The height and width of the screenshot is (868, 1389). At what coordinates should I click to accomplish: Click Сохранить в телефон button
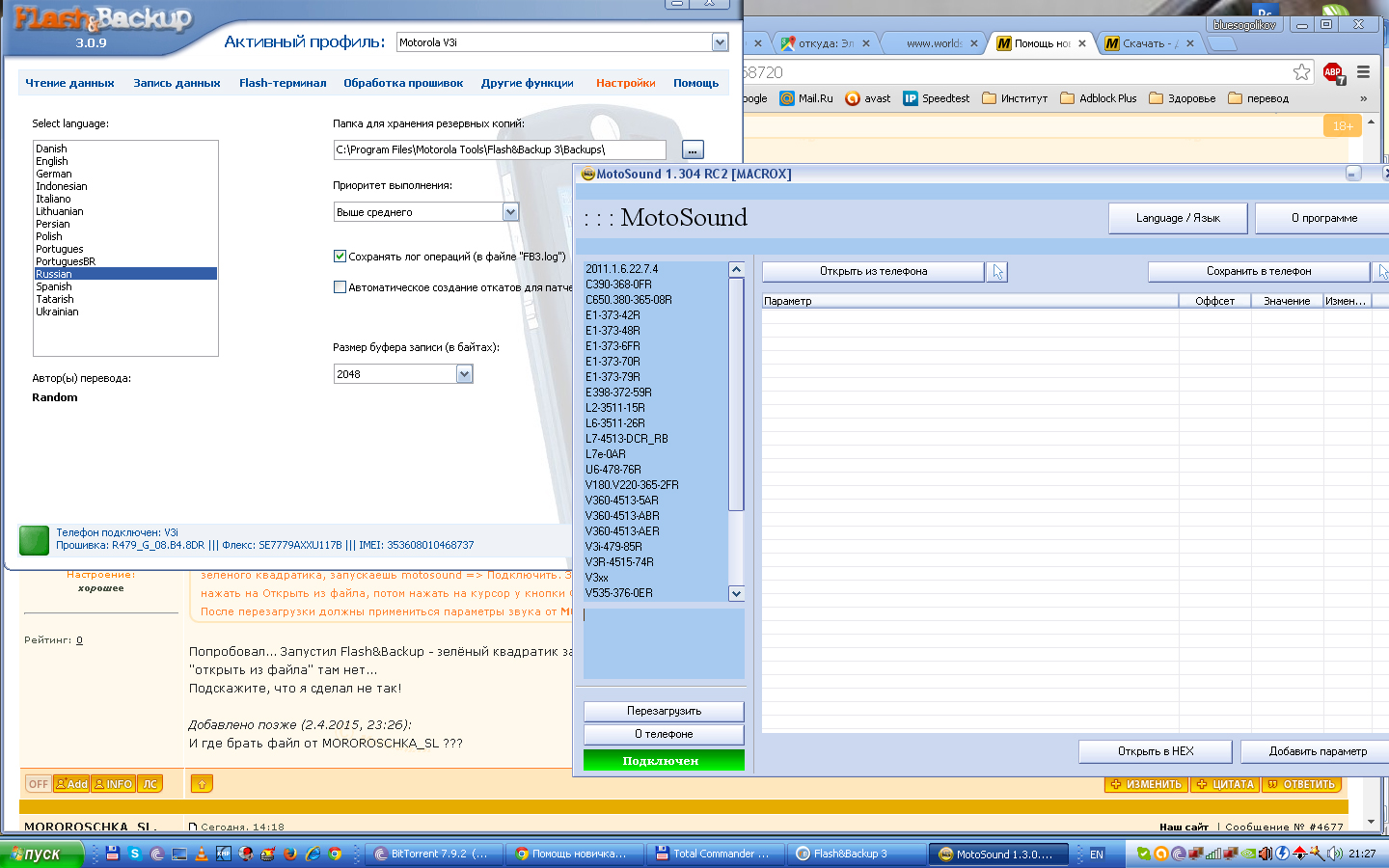(x=1259, y=272)
